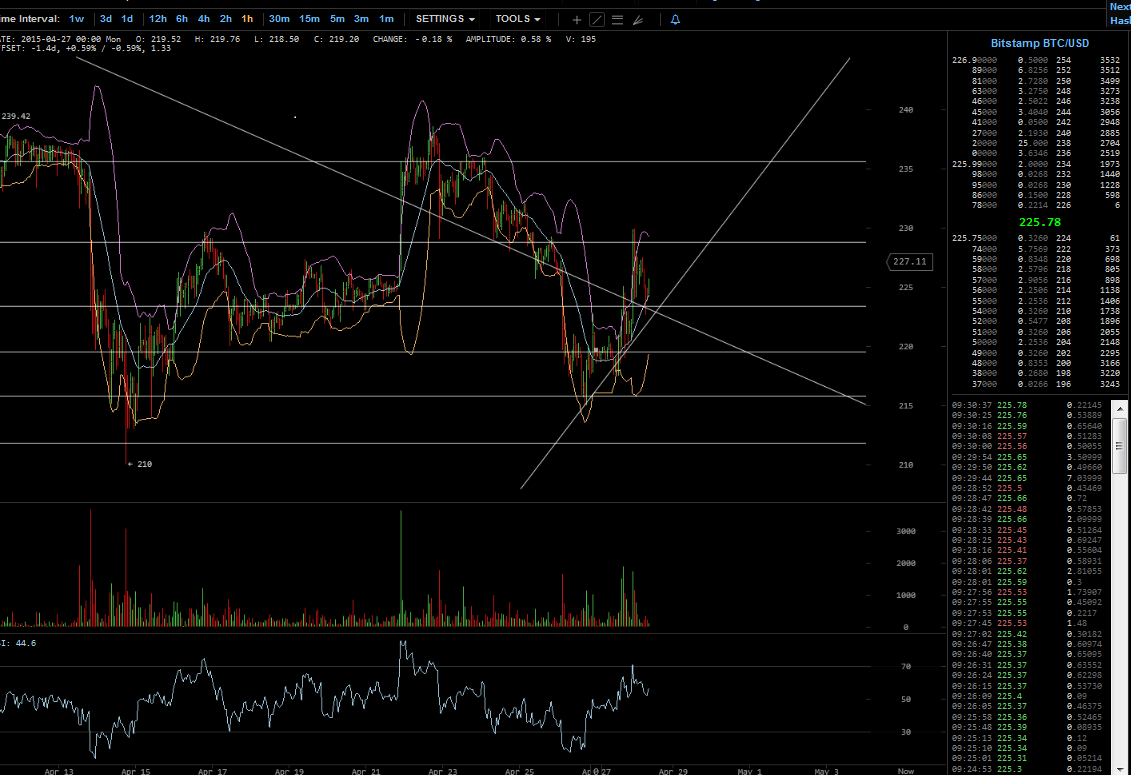
Task: Click the 240 level on price axis
Action: point(905,110)
